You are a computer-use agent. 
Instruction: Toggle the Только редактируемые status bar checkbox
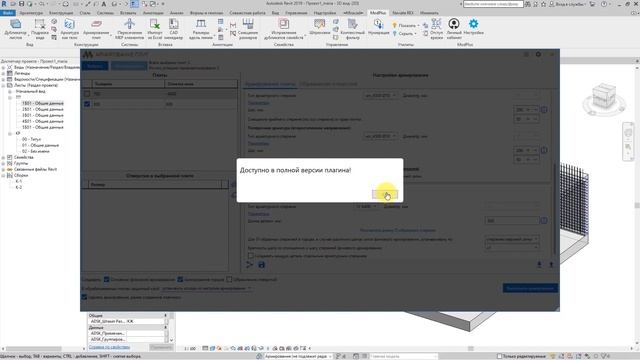(499, 356)
